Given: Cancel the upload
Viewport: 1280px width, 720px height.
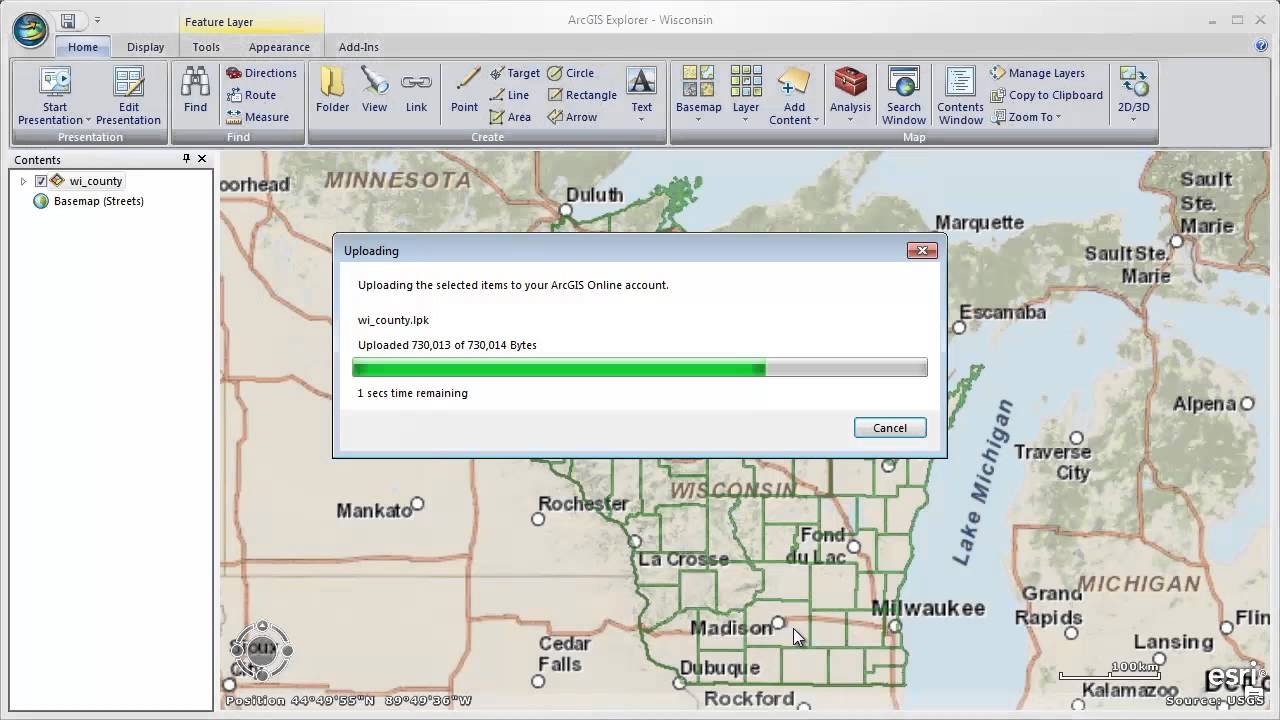Looking at the screenshot, I should [890, 428].
